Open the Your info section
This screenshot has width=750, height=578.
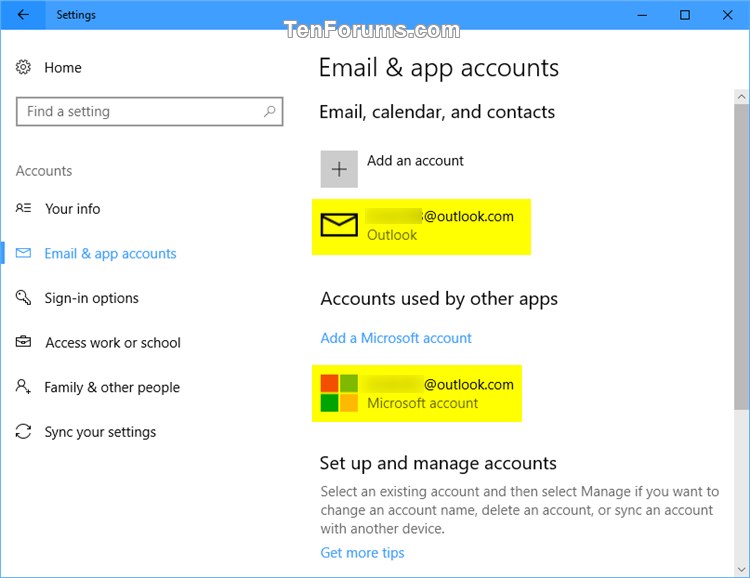[72, 209]
